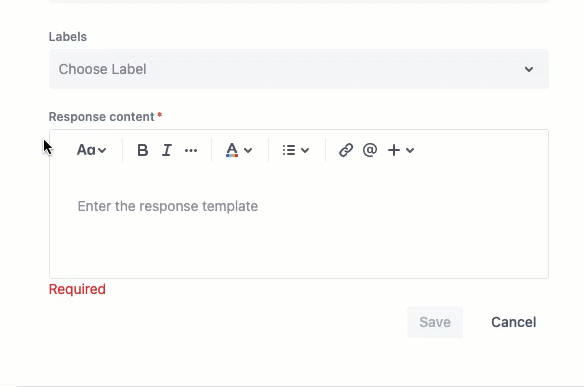The image size is (584, 387).
Task: Click the text color A icon
Action: coord(232,150)
